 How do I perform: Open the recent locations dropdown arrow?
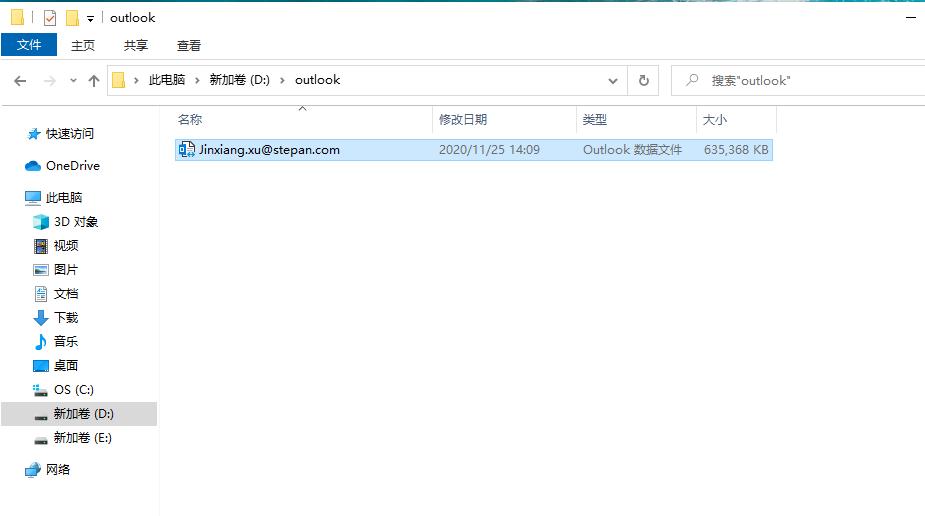point(73,81)
